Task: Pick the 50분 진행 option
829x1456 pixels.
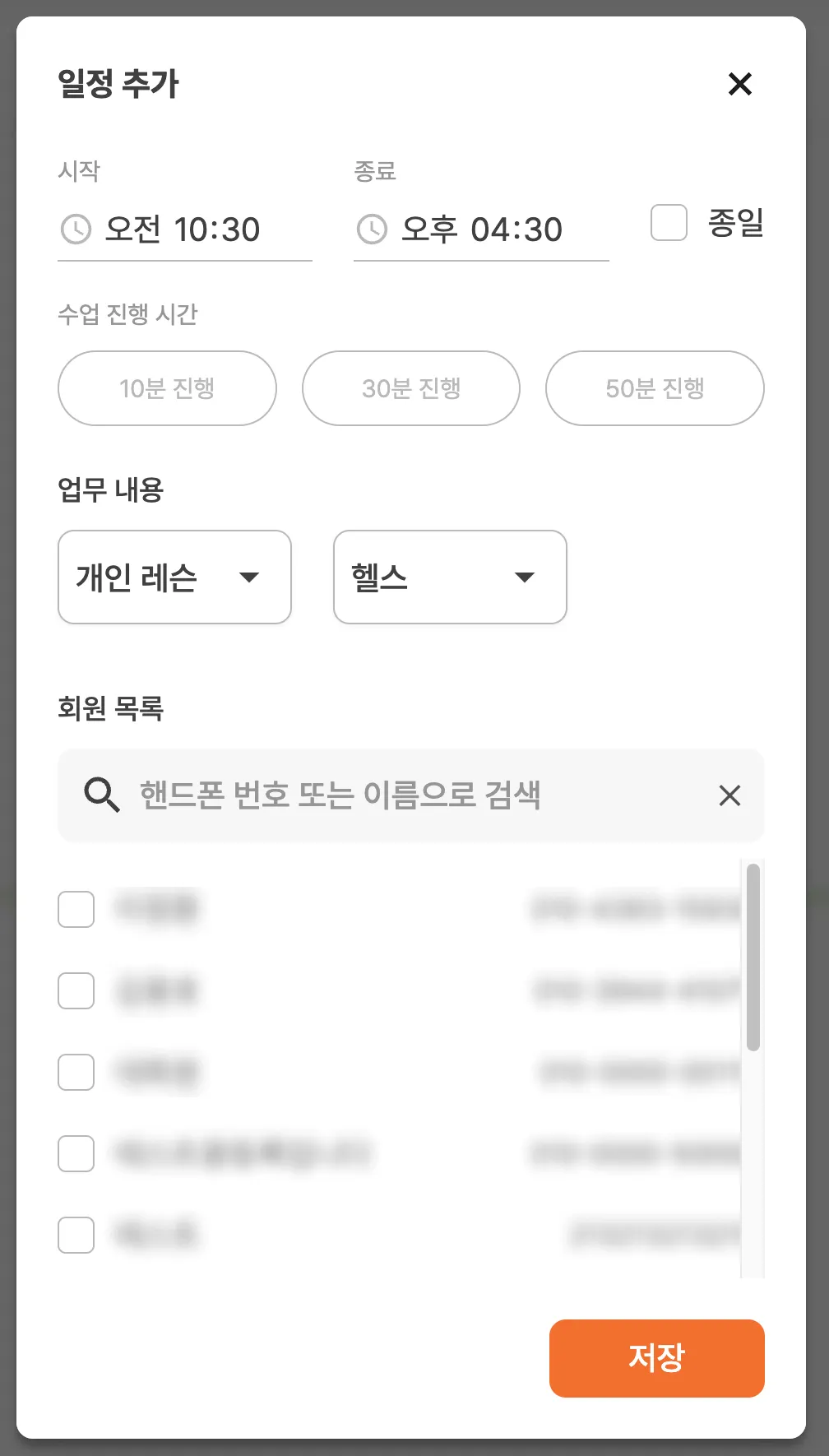Action: [655, 388]
